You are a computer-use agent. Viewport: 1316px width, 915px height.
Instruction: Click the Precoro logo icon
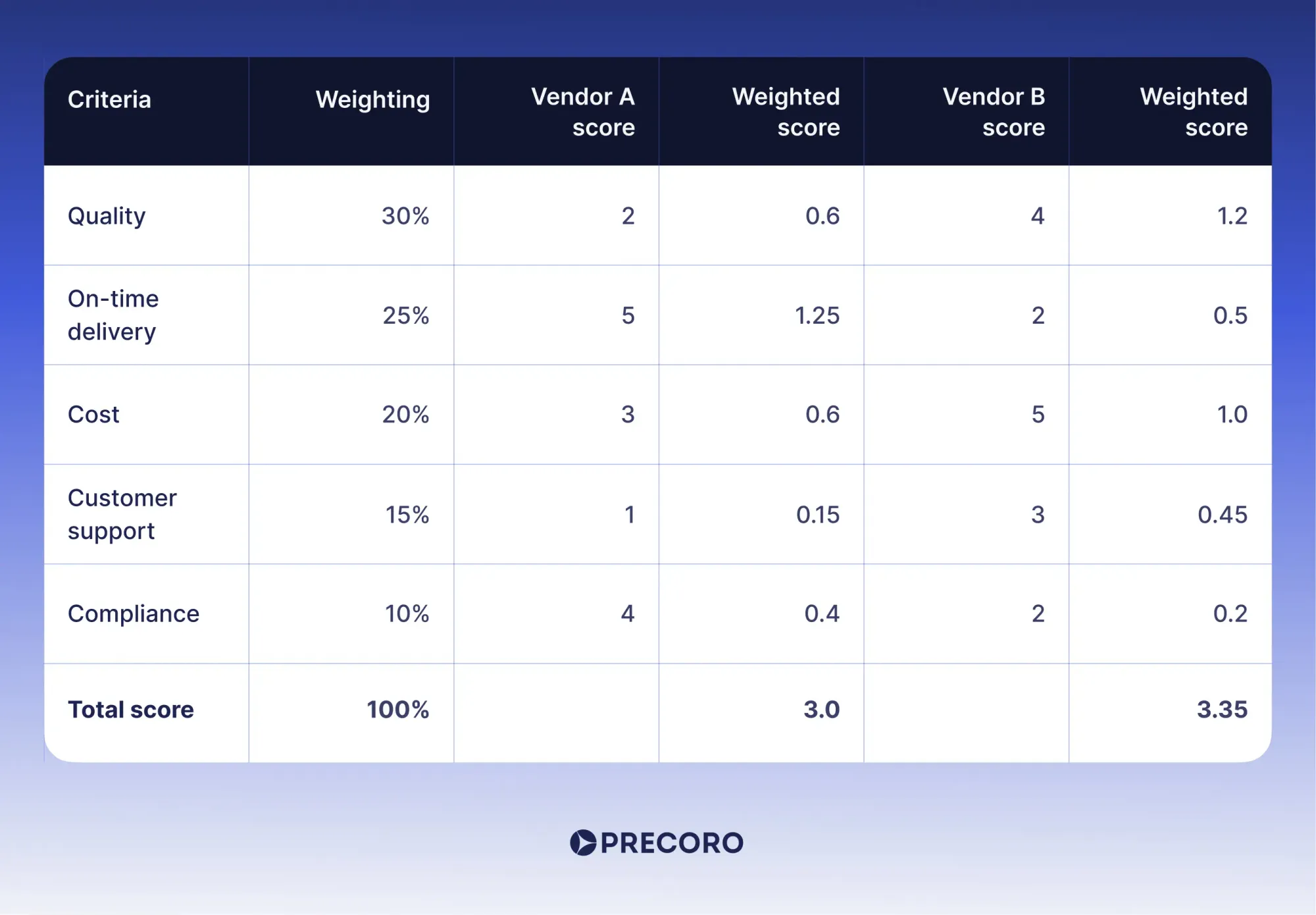tap(582, 843)
